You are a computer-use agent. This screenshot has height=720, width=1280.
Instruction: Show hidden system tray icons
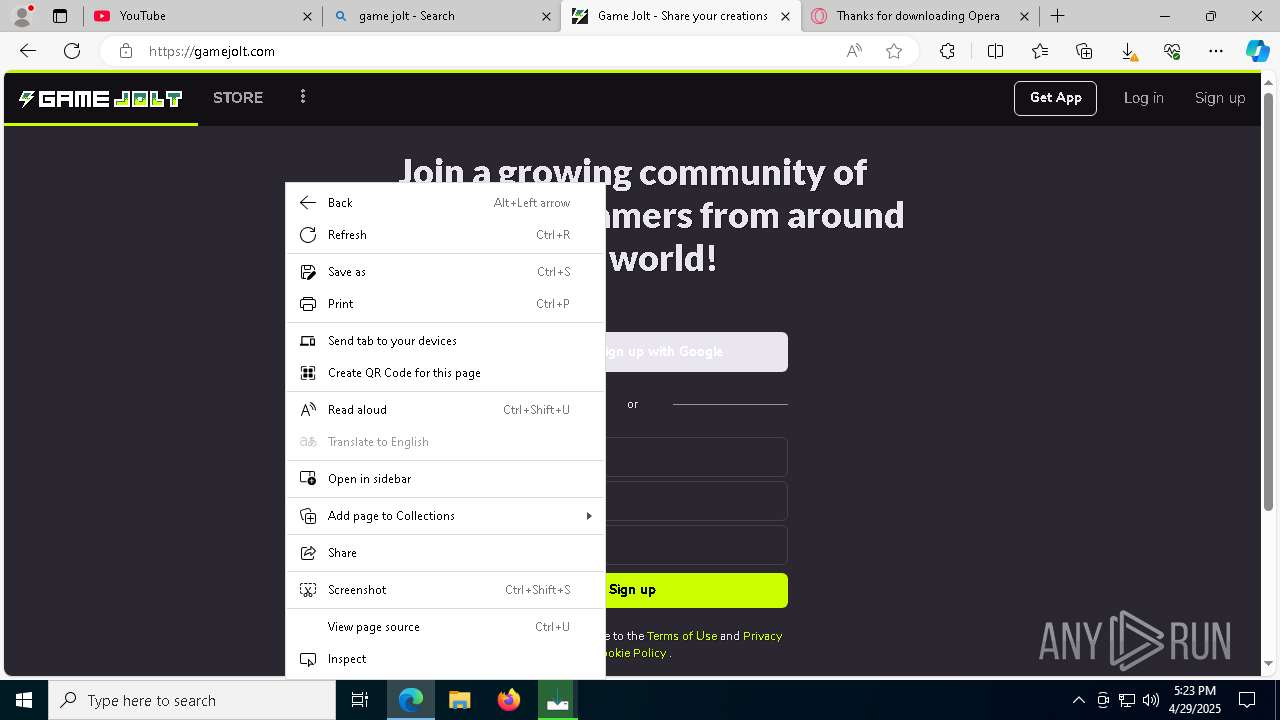tap(1078, 700)
